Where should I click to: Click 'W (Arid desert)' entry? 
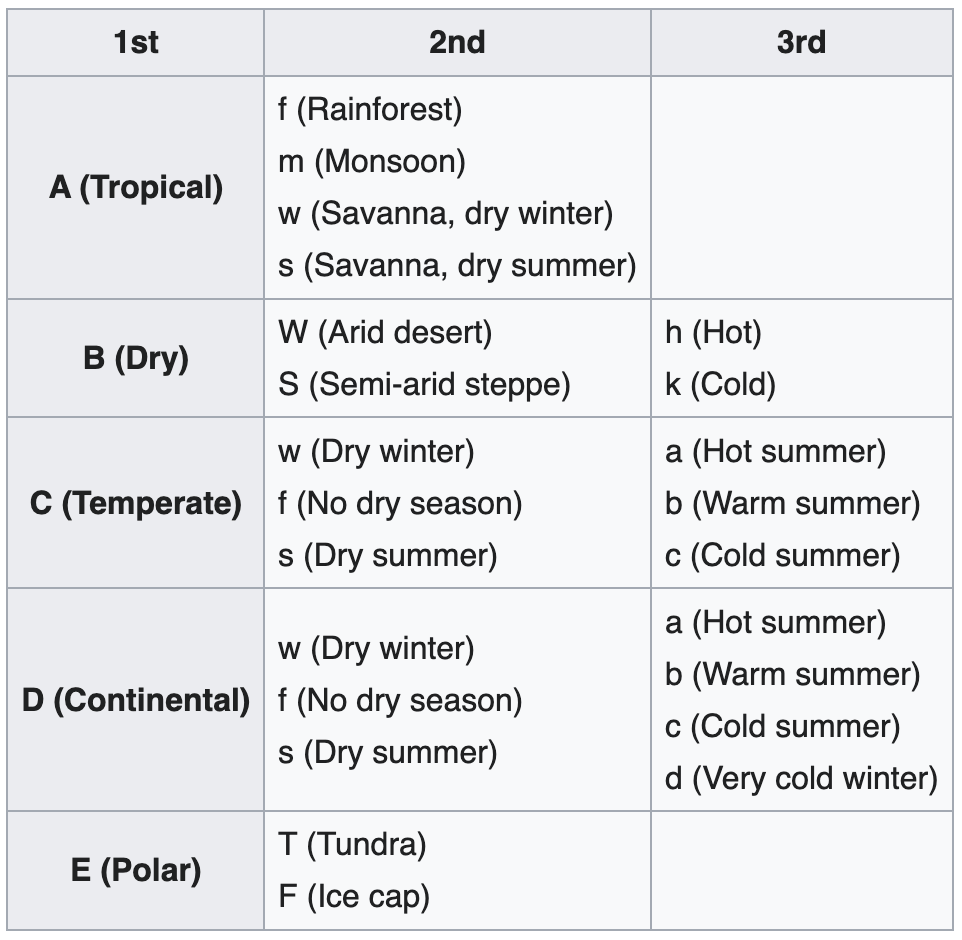(385, 333)
